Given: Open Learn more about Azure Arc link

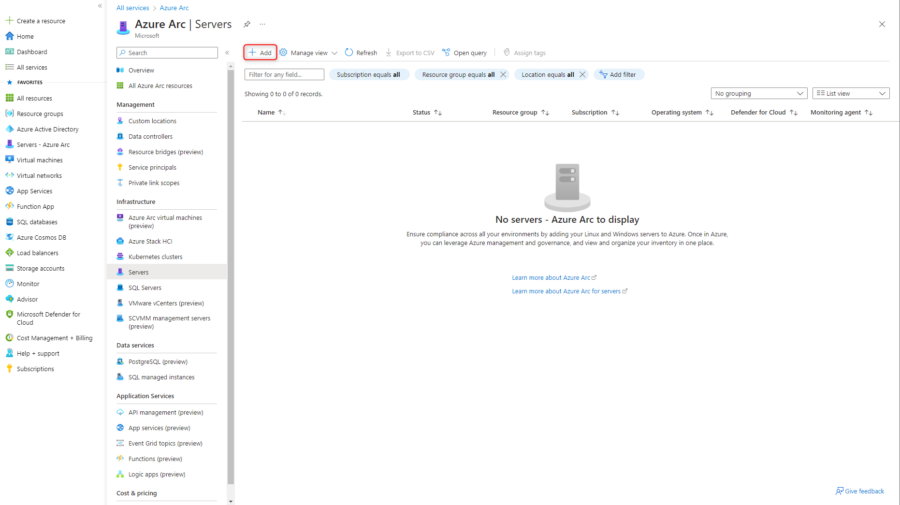Looking at the screenshot, I should [554, 278].
